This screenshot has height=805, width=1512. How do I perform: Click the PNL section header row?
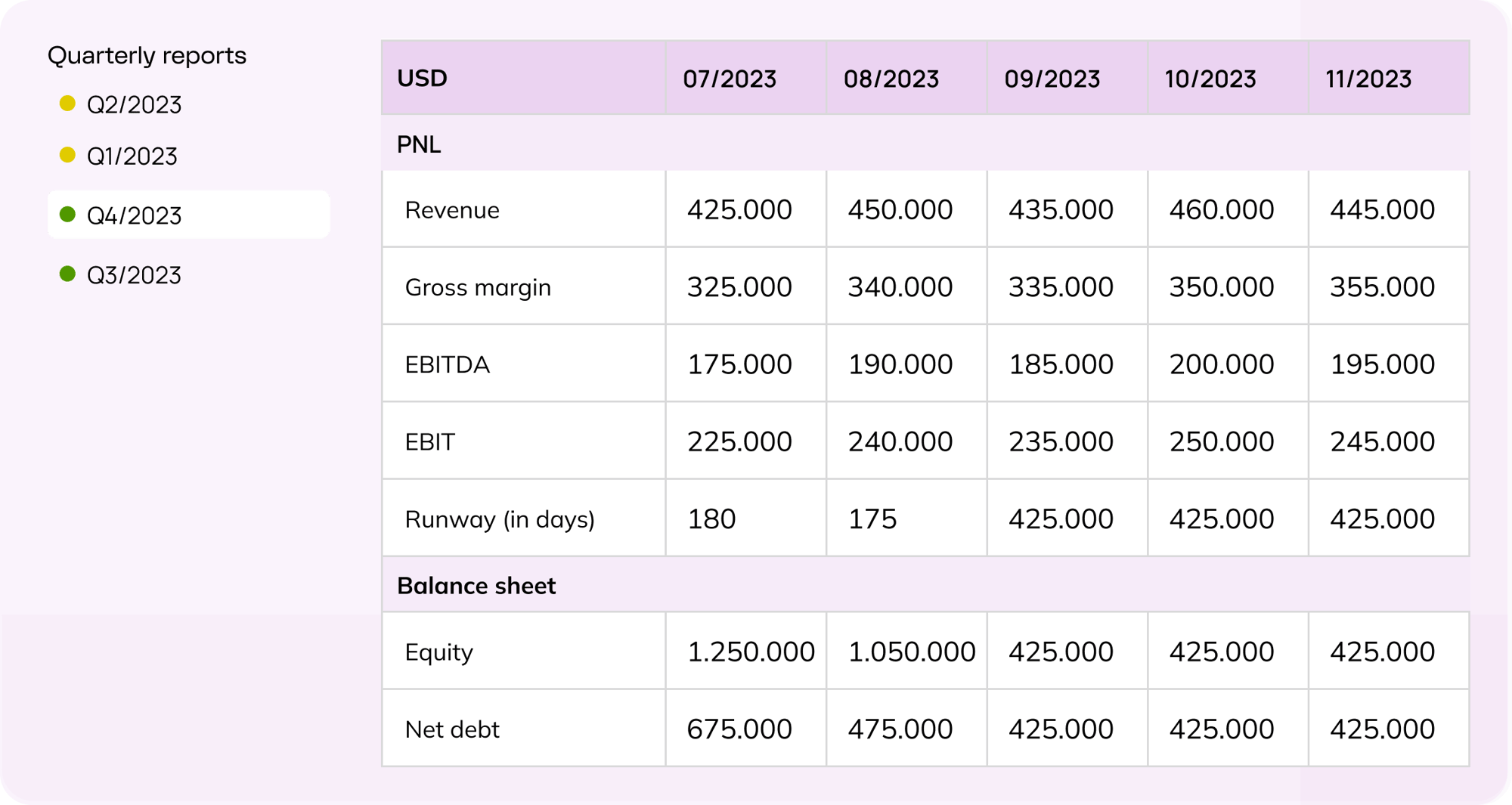tap(925, 144)
